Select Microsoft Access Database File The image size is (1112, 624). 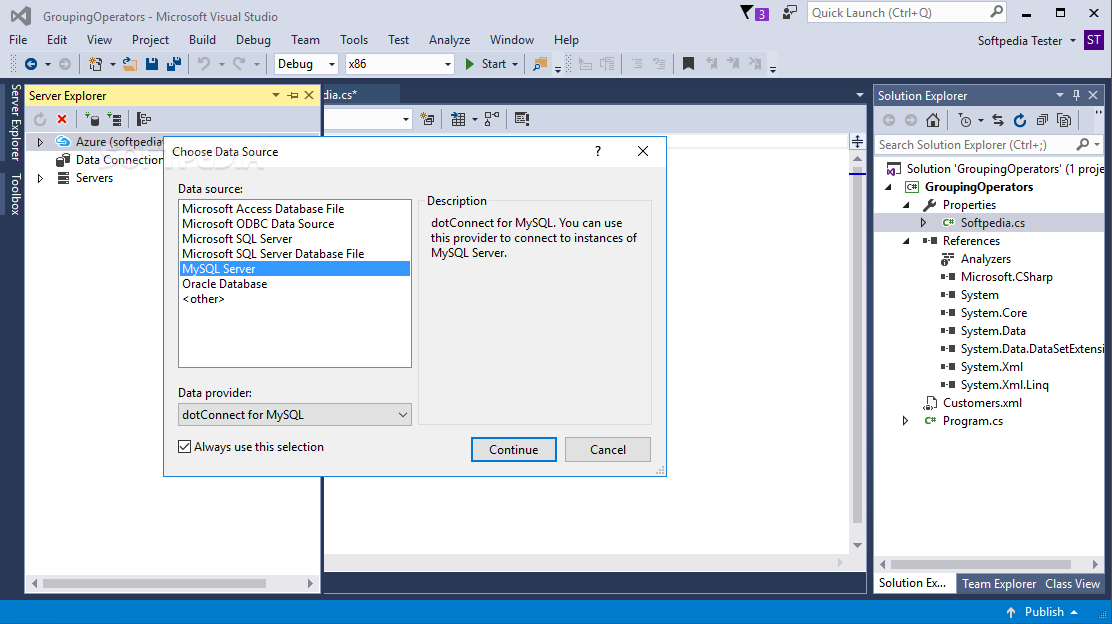pos(294,209)
